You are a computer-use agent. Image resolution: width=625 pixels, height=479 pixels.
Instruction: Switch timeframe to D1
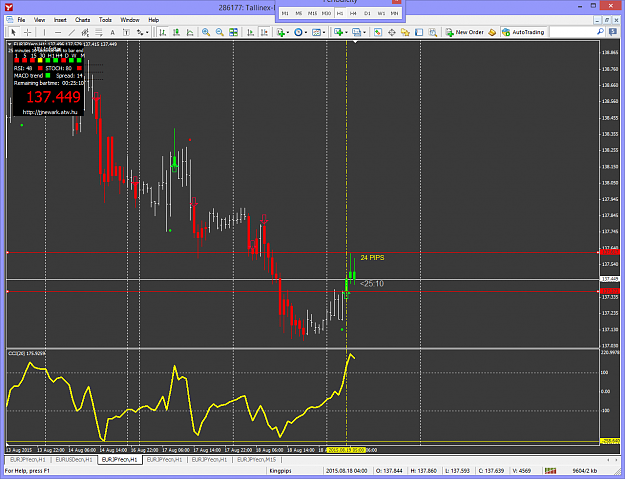tap(367, 13)
